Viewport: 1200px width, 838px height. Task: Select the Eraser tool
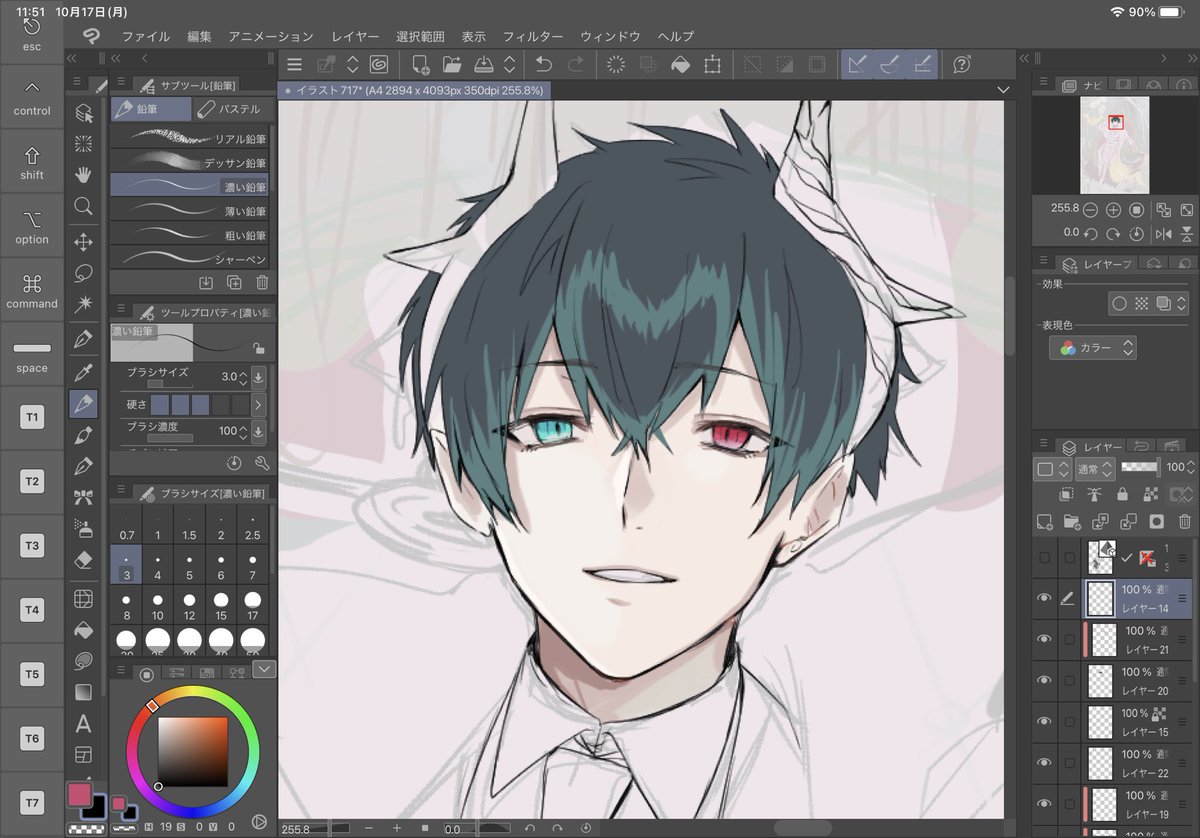pyautogui.click(x=84, y=560)
